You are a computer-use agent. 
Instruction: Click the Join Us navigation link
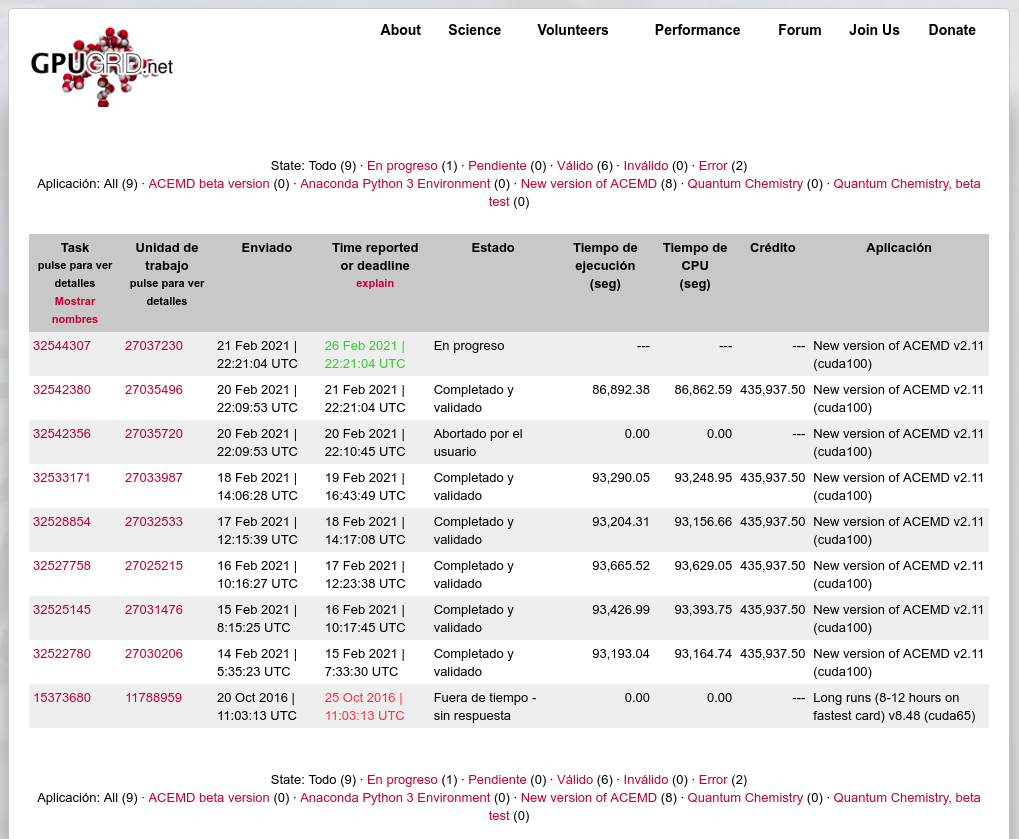874,30
